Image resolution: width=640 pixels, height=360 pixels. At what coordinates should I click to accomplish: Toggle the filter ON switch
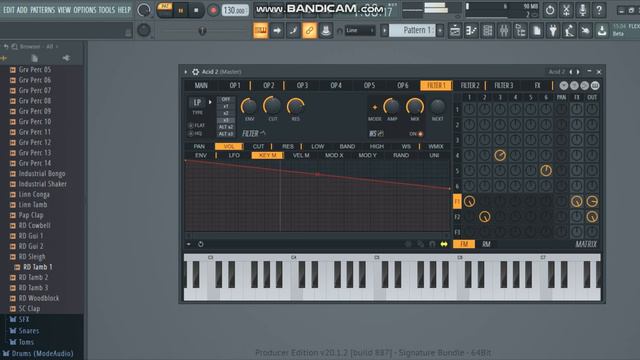(x=420, y=134)
